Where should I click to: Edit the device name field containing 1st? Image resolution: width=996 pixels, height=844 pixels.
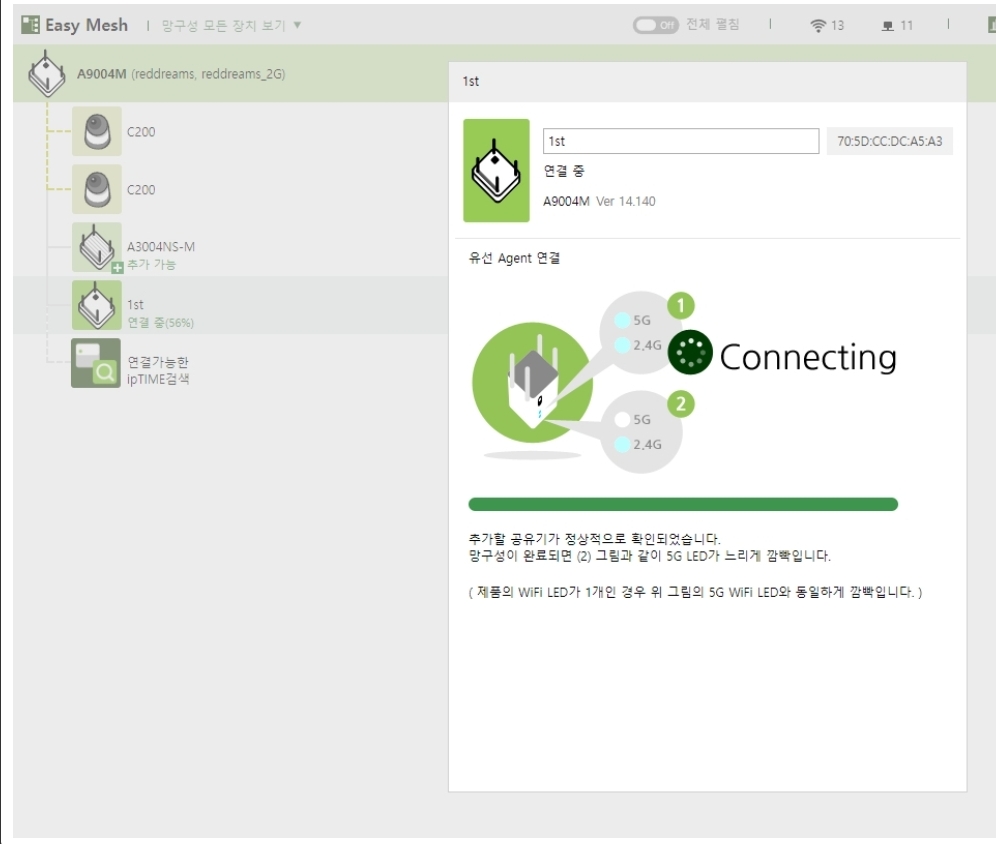(x=681, y=141)
